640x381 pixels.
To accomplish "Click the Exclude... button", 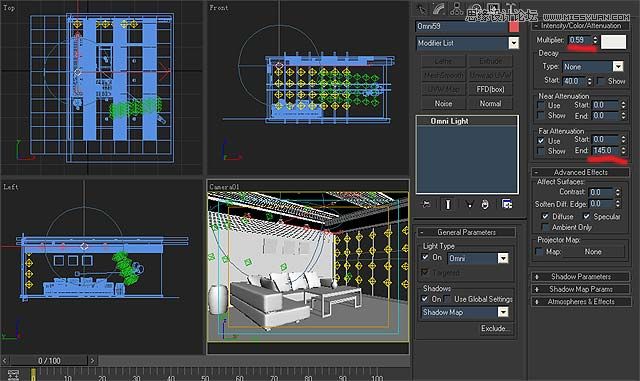I will [x=495, y=328].
